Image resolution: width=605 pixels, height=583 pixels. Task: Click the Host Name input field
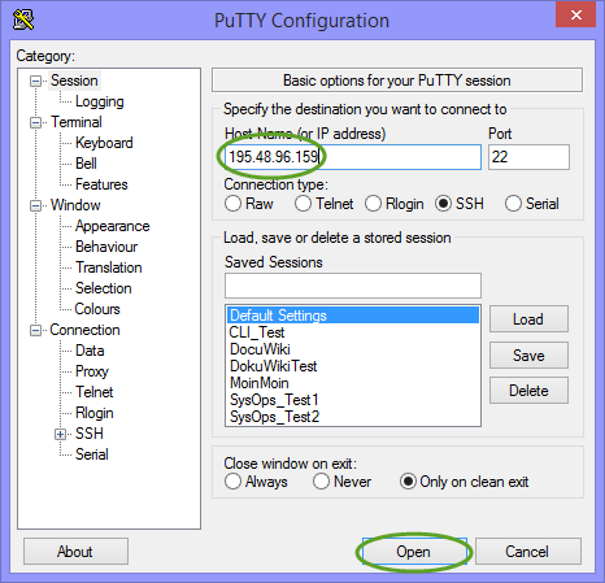[353, 157]
